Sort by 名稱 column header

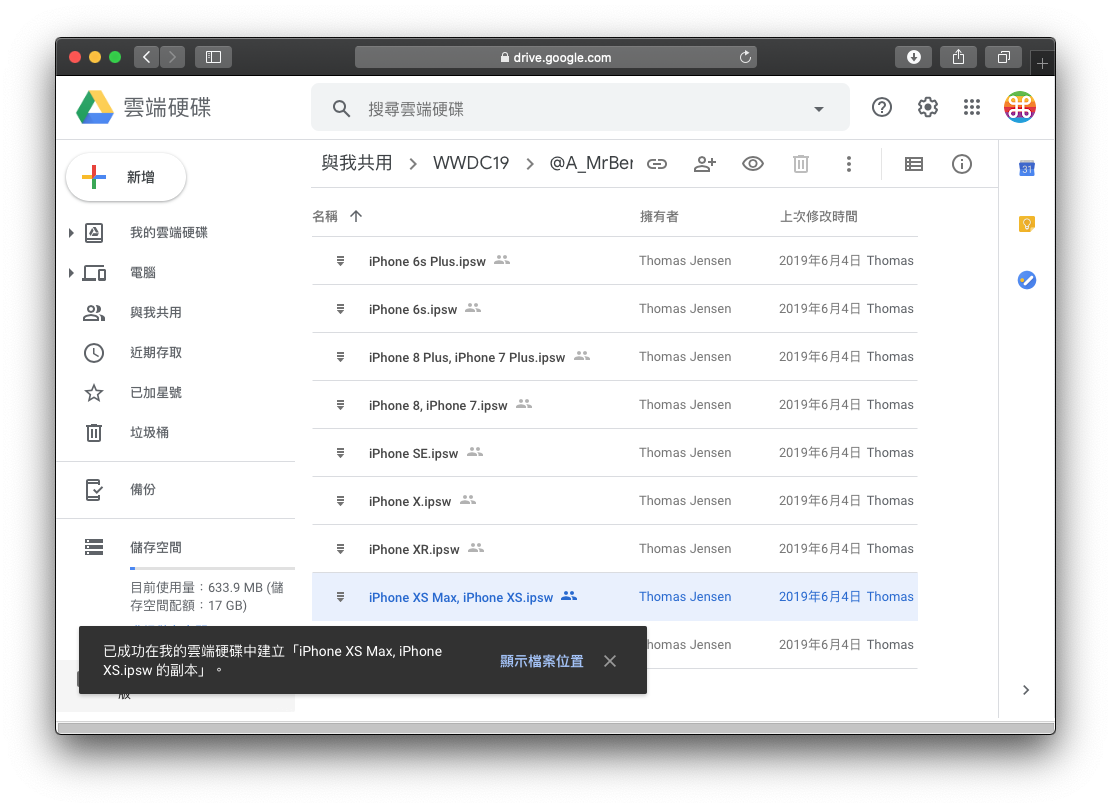[325, 216]
